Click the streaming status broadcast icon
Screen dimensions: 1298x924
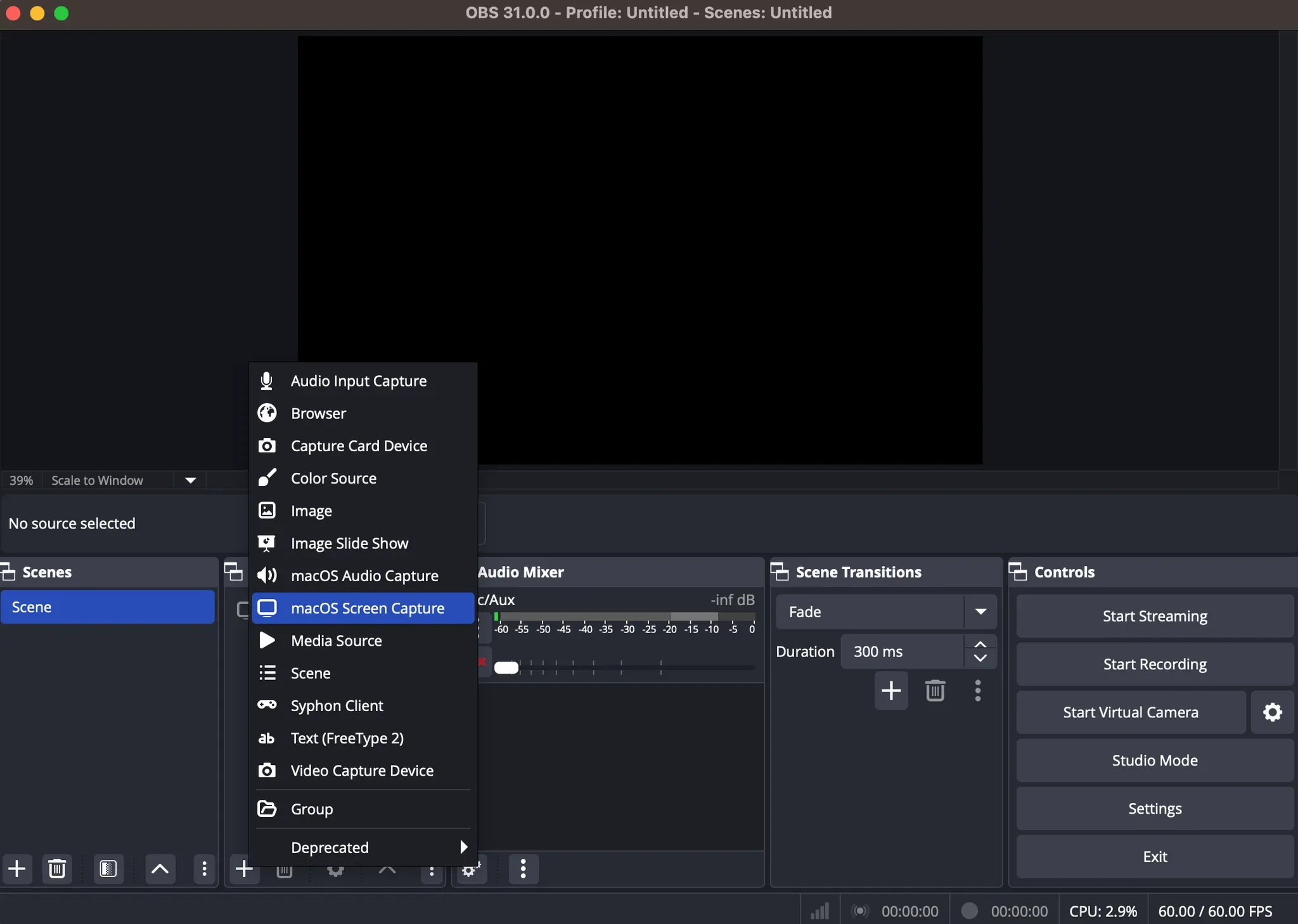(x=860, y=911)
